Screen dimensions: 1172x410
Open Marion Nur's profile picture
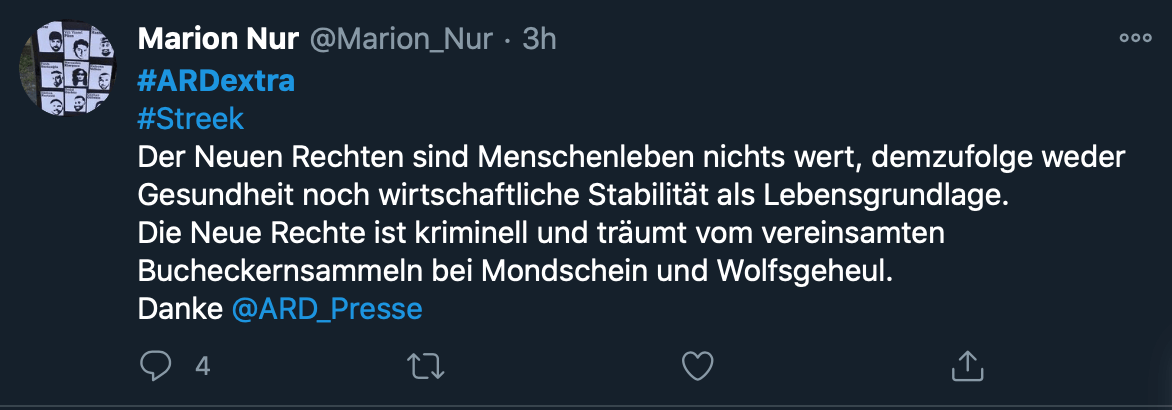pos(69,71)
